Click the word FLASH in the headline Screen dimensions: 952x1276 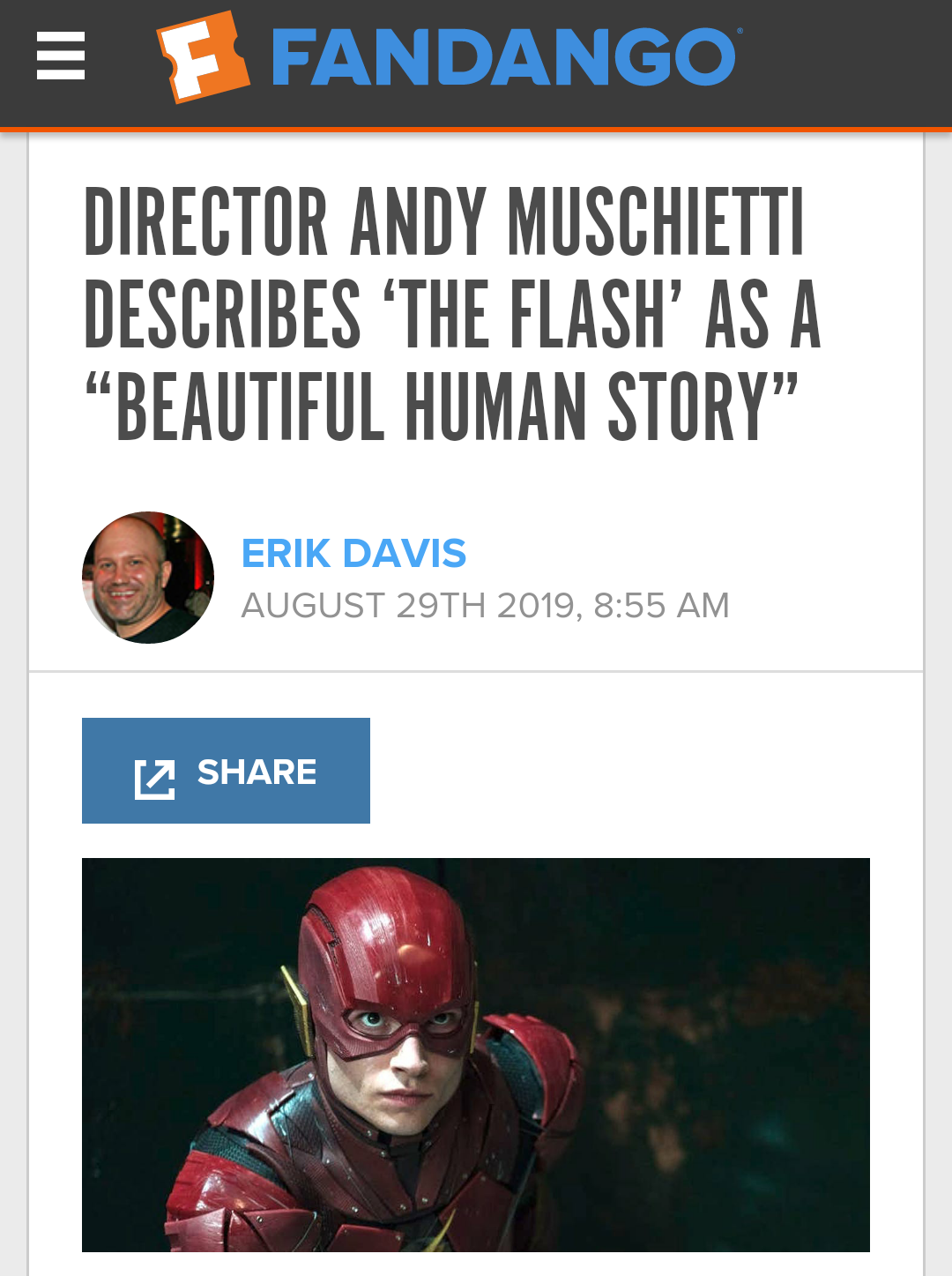tap(589, 315)
